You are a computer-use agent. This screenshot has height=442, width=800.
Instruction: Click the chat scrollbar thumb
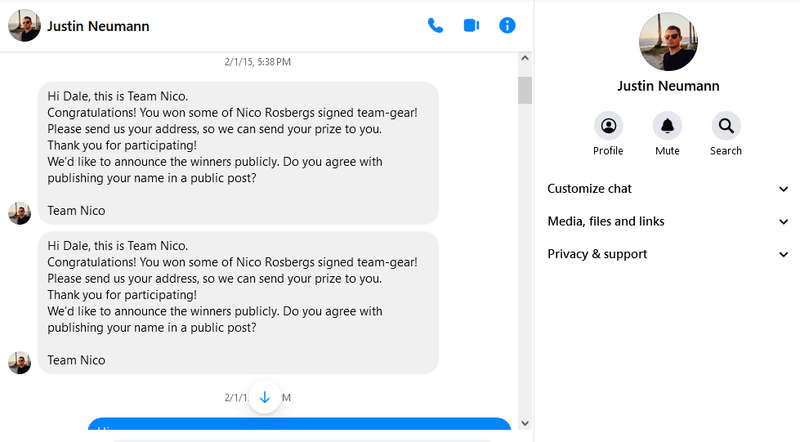click(x=525, y=90)
